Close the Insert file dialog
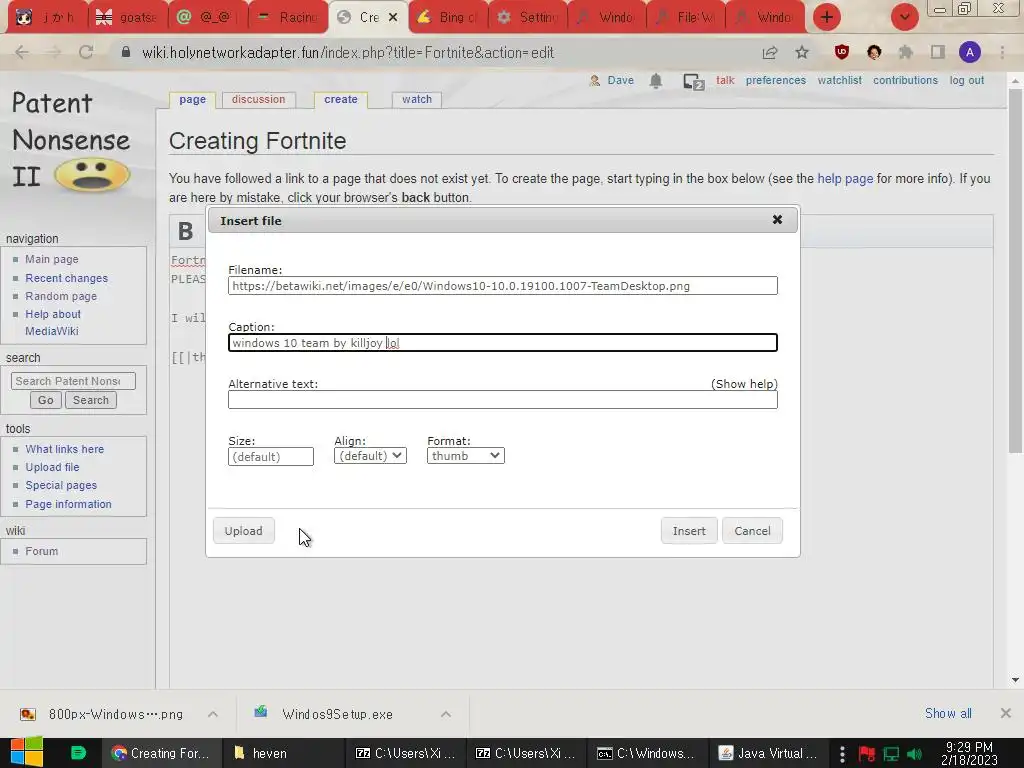 point(777,220)
